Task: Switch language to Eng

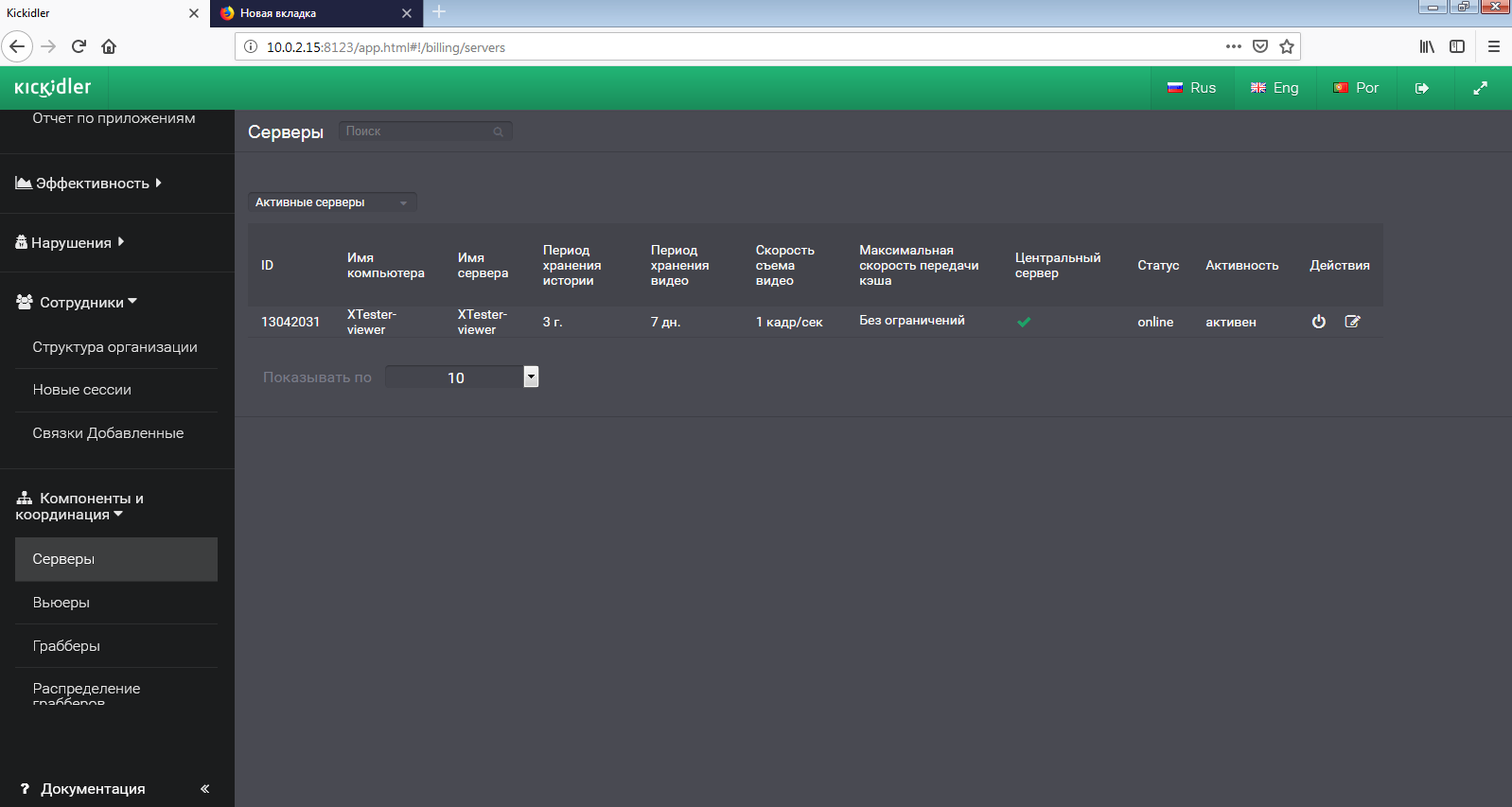Action: tap(1275, 88)
